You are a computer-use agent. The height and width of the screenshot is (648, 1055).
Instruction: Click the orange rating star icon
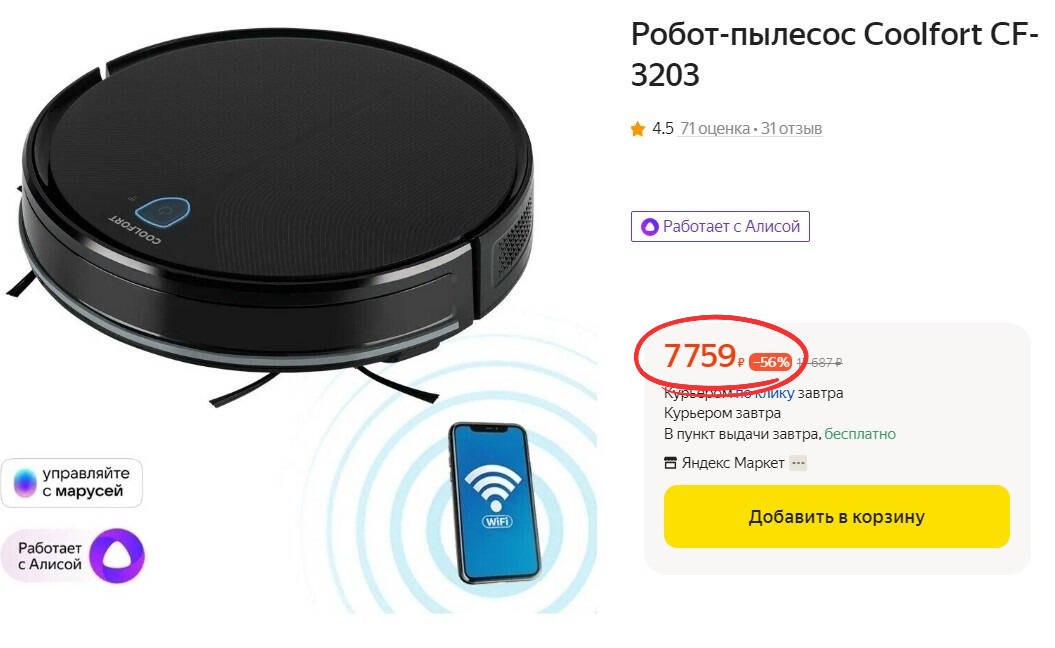(637, 129)
